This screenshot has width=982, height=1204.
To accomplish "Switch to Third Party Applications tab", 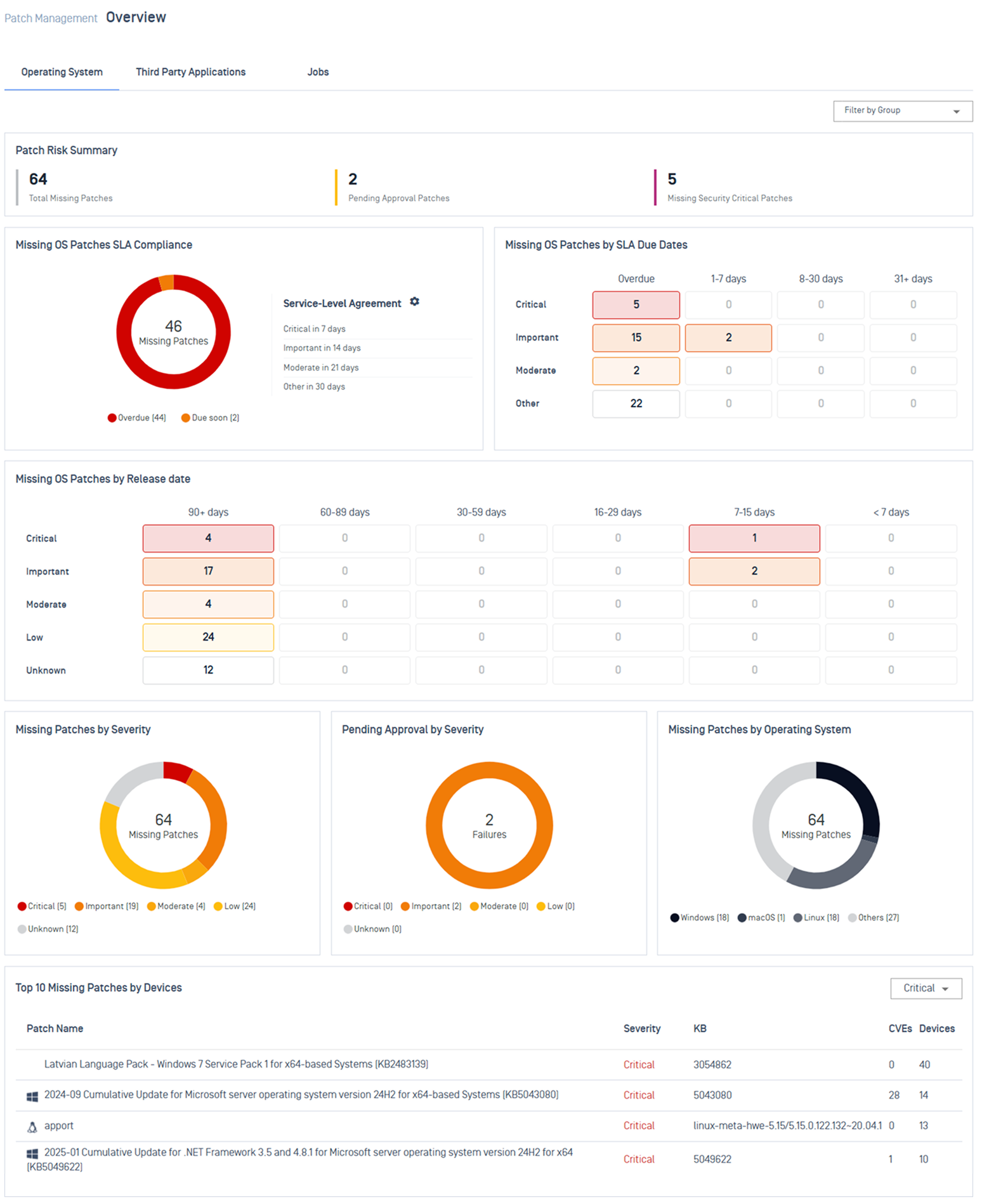I will click(190, 72).
